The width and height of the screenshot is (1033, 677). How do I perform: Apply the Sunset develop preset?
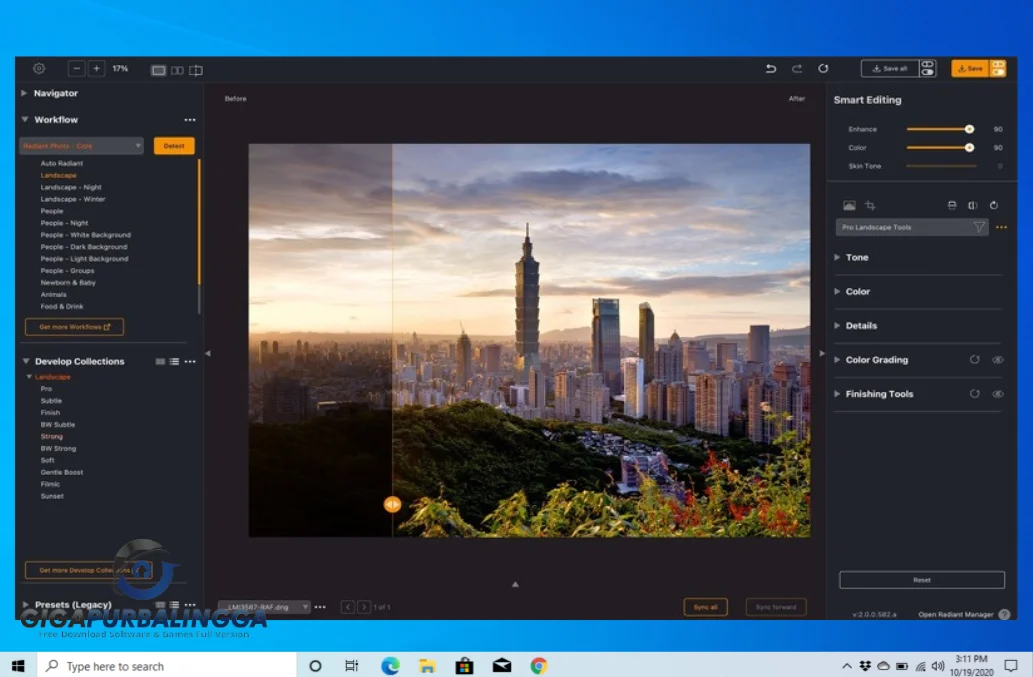(x=52, y=497)
